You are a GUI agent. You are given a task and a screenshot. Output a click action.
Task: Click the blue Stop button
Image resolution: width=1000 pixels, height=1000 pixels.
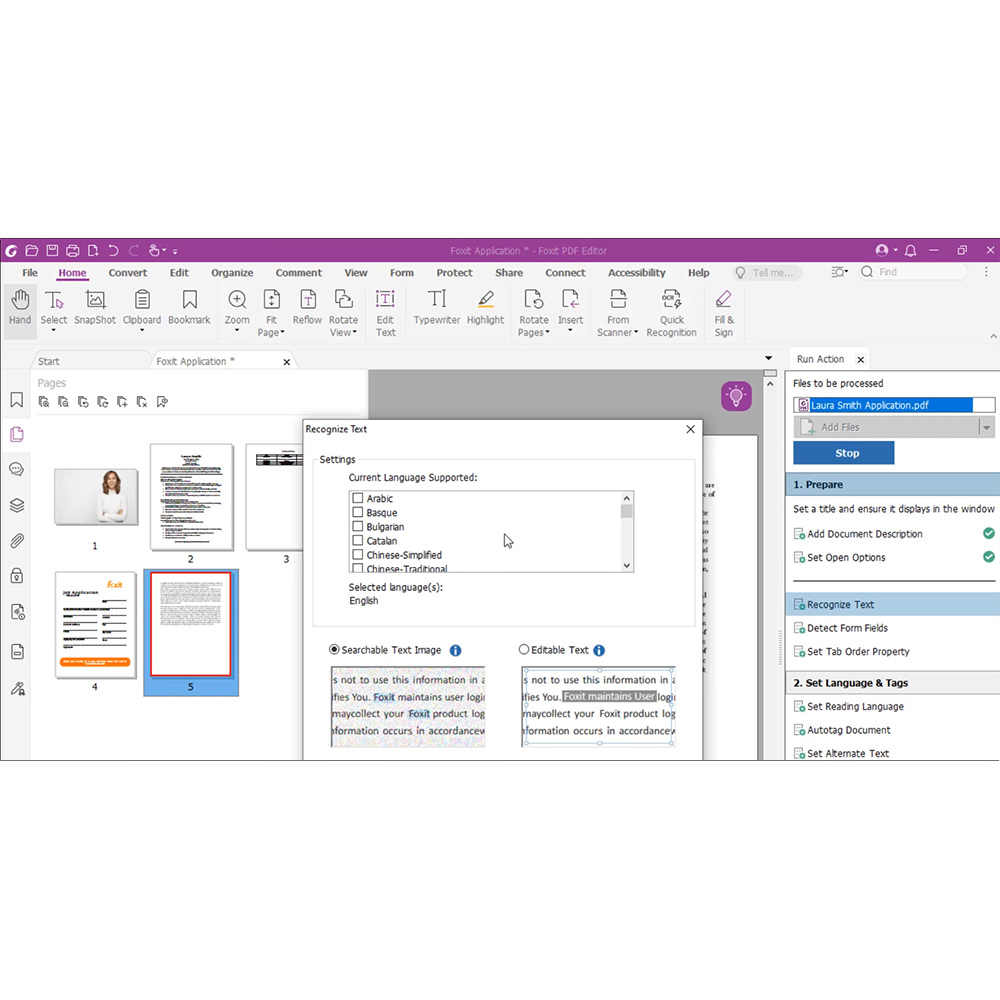click(x=844, y=453)
